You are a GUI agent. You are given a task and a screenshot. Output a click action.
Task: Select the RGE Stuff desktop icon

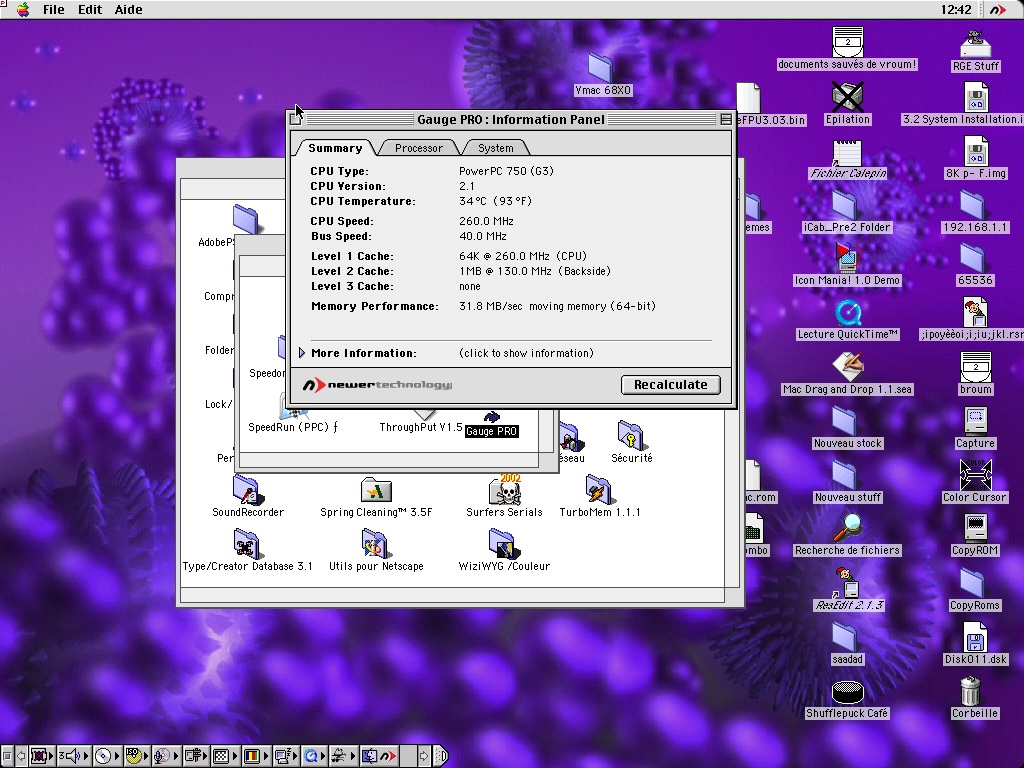(976, 44)
